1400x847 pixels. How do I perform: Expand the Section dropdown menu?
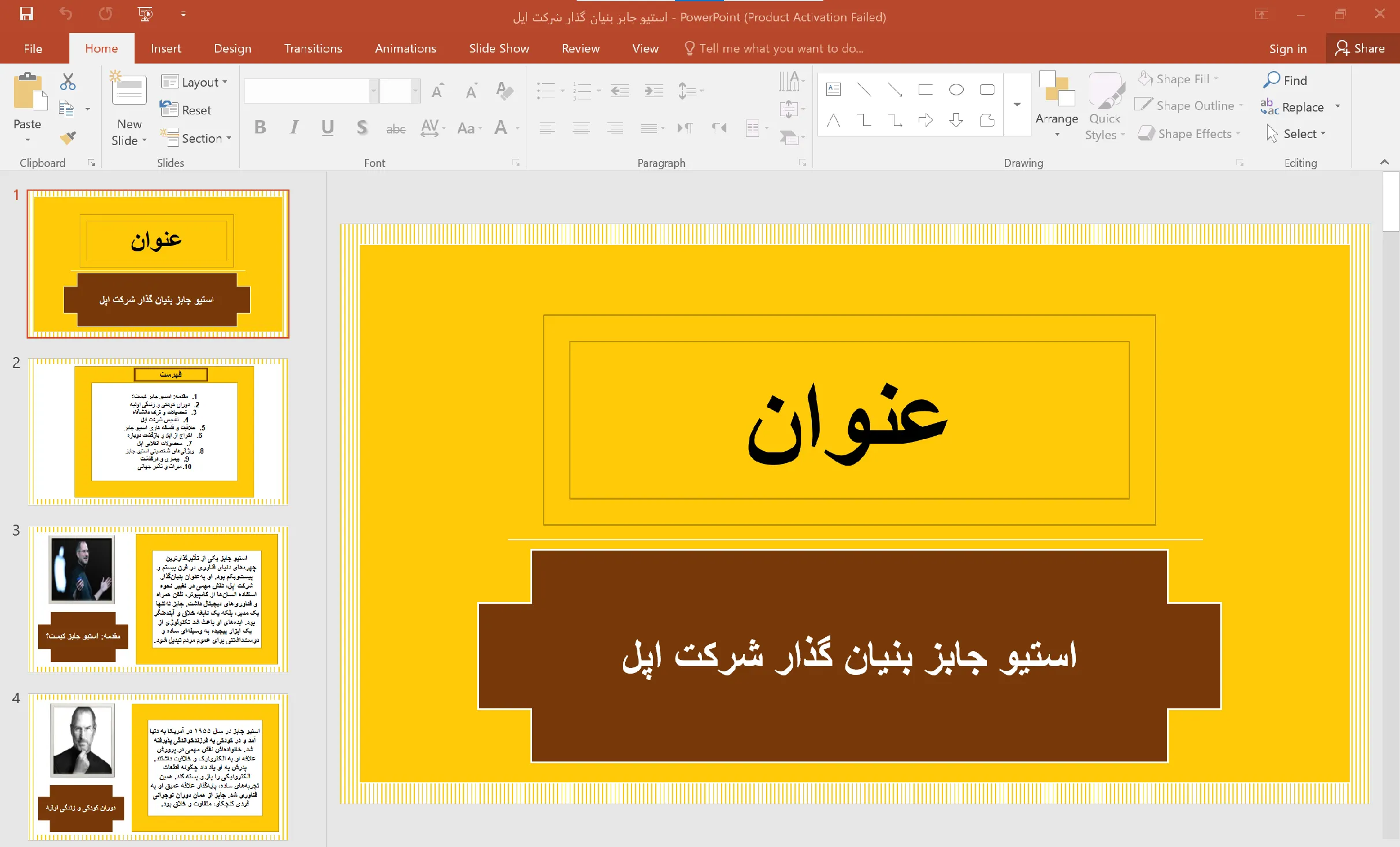pos(195,138)
